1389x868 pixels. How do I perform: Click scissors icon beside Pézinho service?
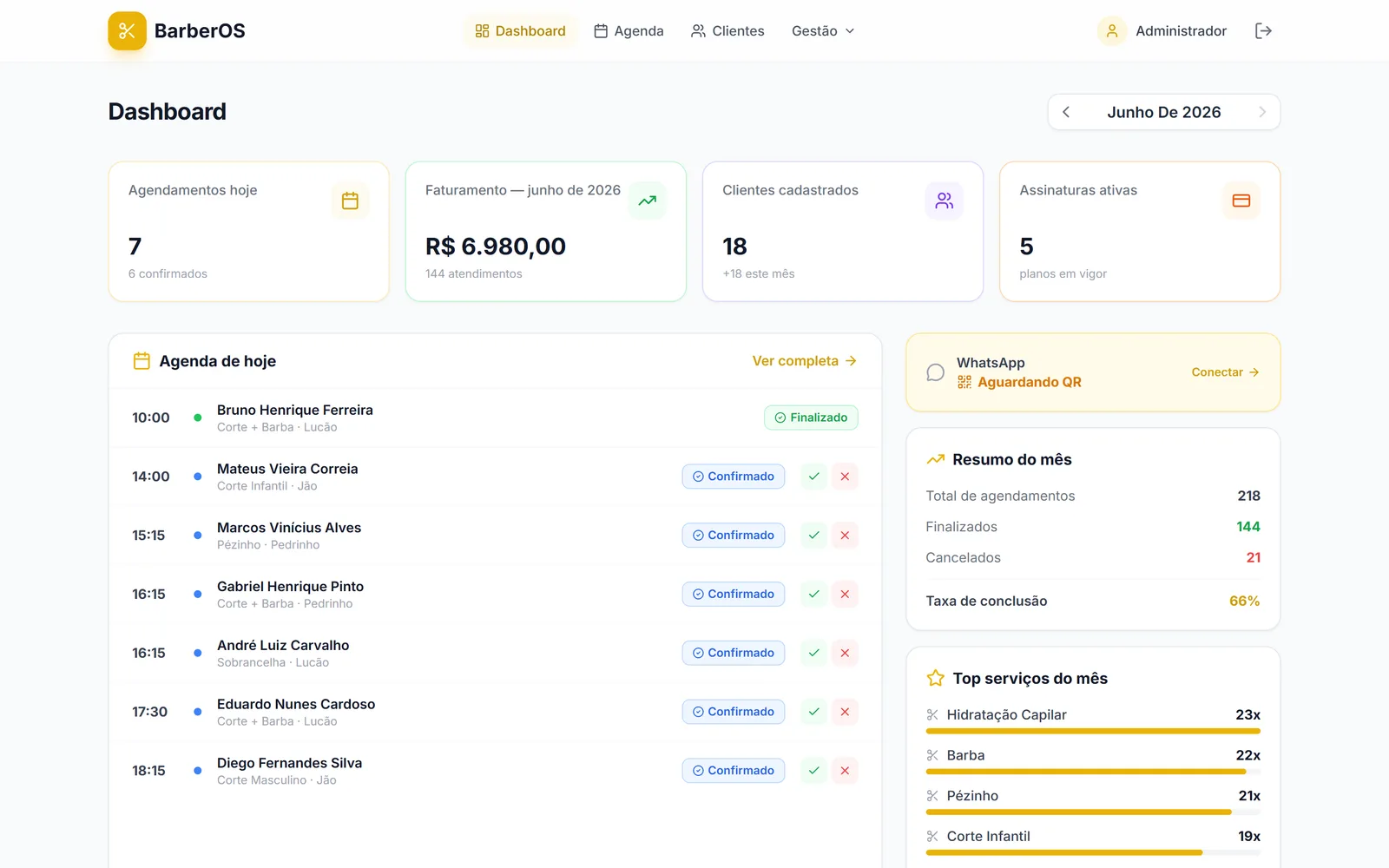pos(932,796)
